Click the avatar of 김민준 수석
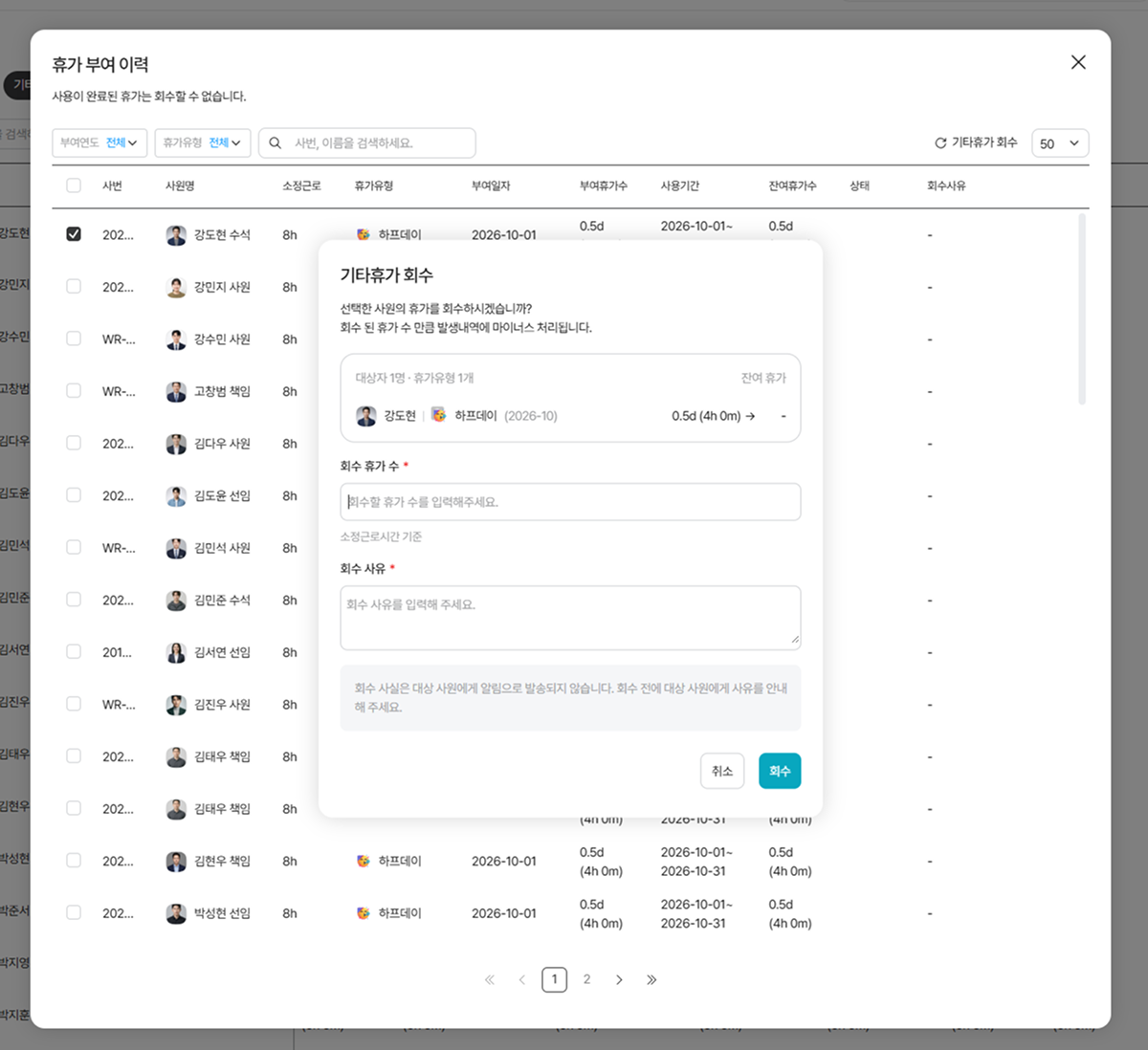 click(x=176, y=601)
